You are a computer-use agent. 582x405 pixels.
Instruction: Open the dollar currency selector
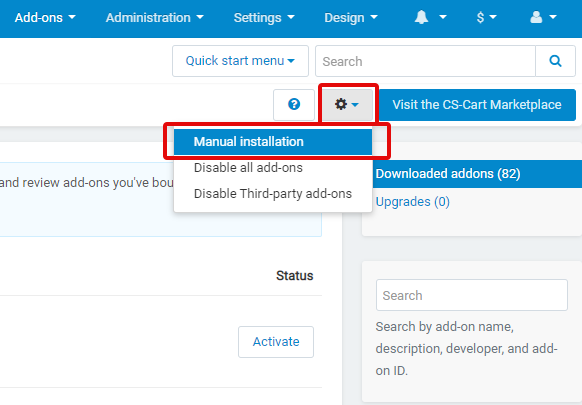tap(487, 17)
